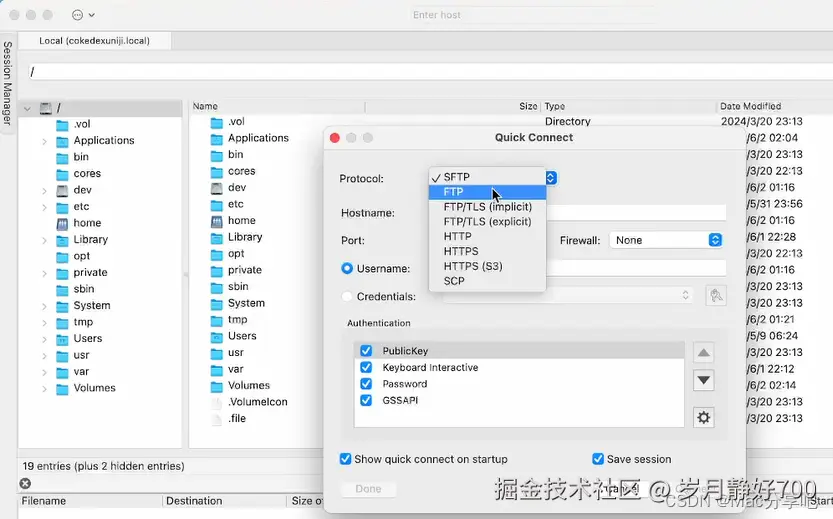
Task: Switch to Local (cokedexuniji.local) tab
Action: [x=95, y=40]
